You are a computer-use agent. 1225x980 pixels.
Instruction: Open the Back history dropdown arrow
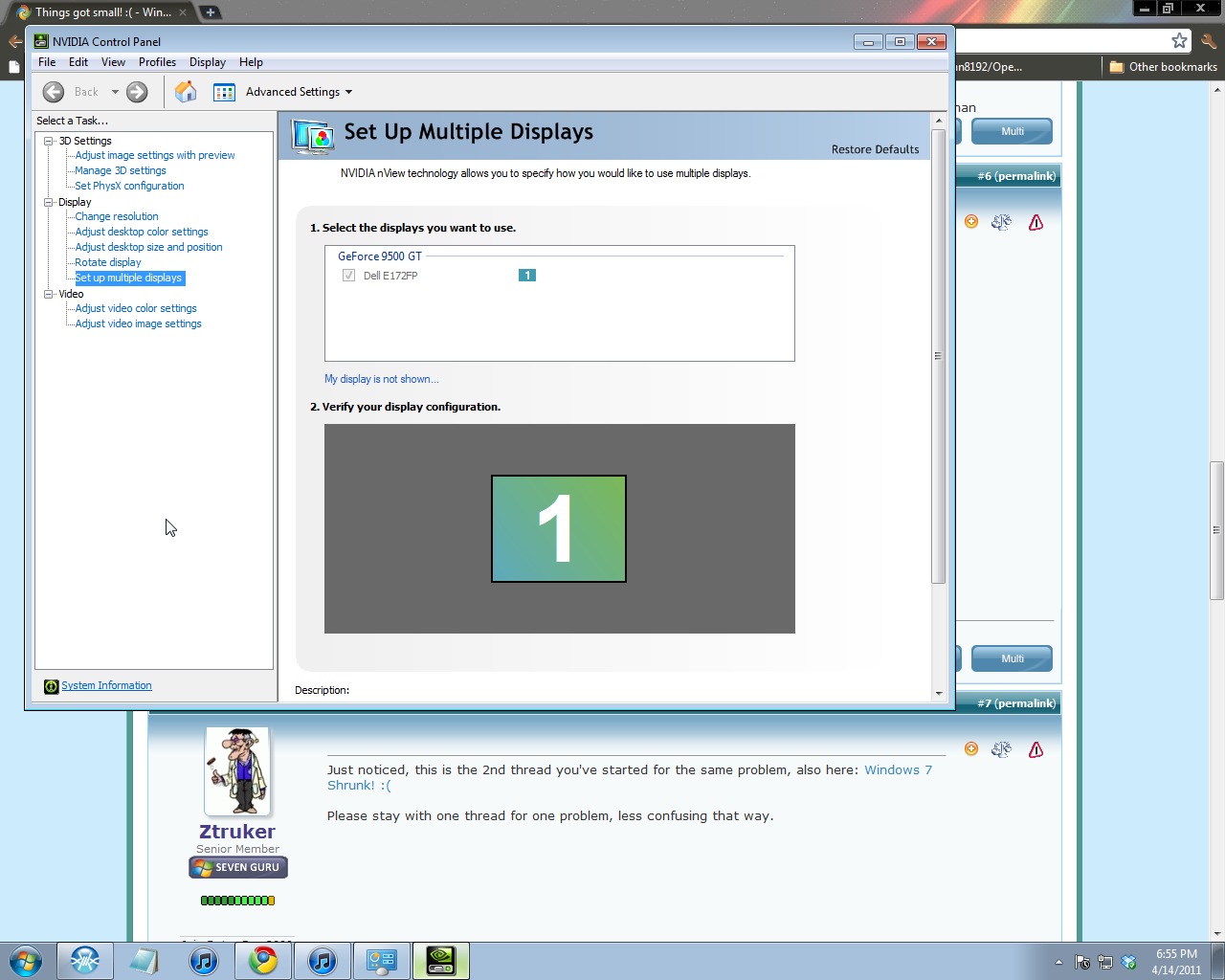click(115, 92)
